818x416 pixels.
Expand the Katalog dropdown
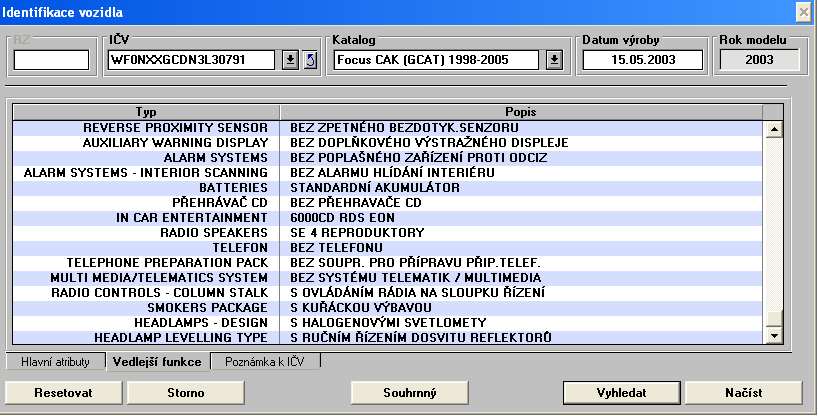555,60
